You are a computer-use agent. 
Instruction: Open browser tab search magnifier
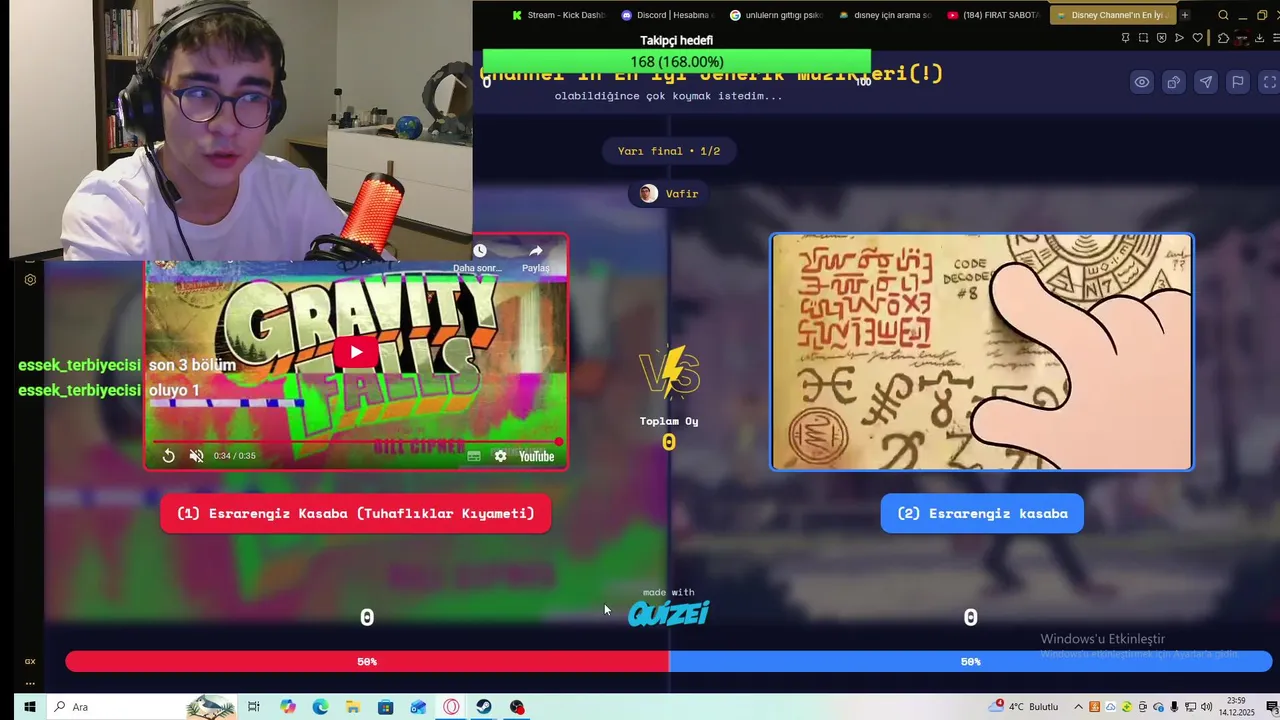[1223, 15]
